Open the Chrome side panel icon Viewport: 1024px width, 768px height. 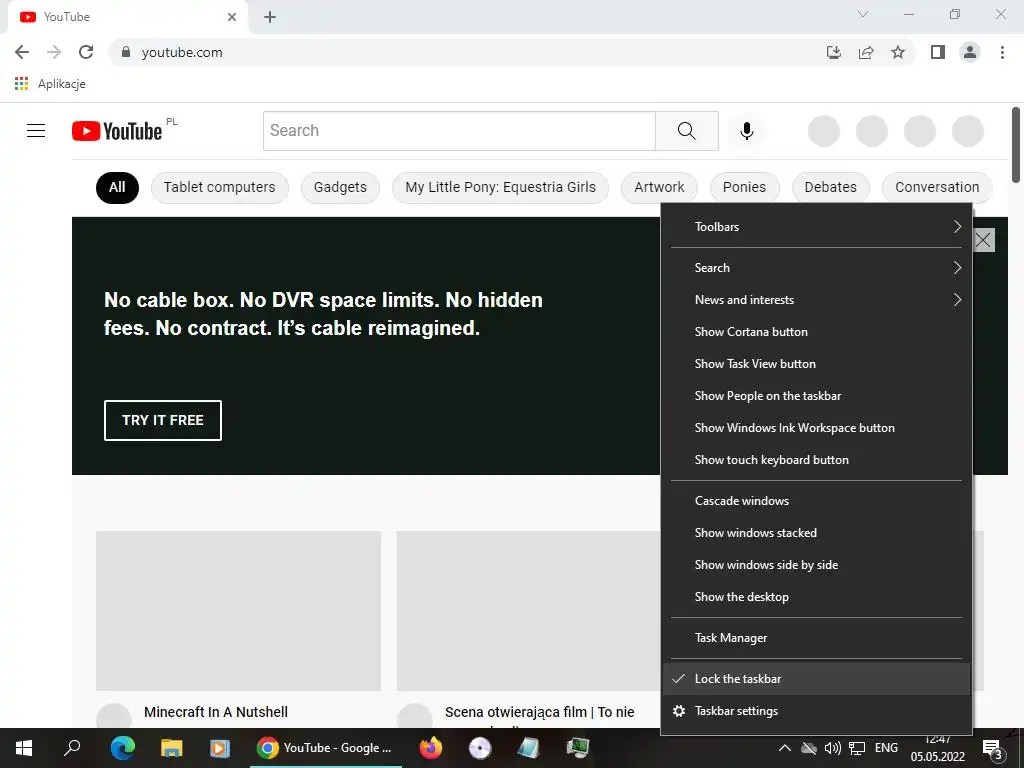[x=938, y=52]
